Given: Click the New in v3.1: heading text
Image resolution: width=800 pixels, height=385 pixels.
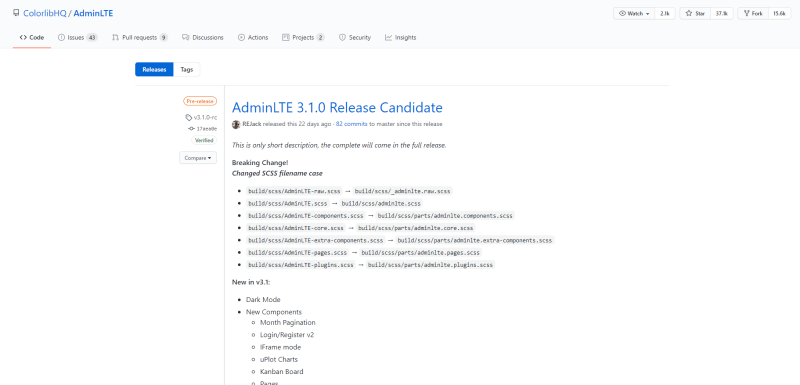Looking at the screenshot, I should (x=252, y=282).
